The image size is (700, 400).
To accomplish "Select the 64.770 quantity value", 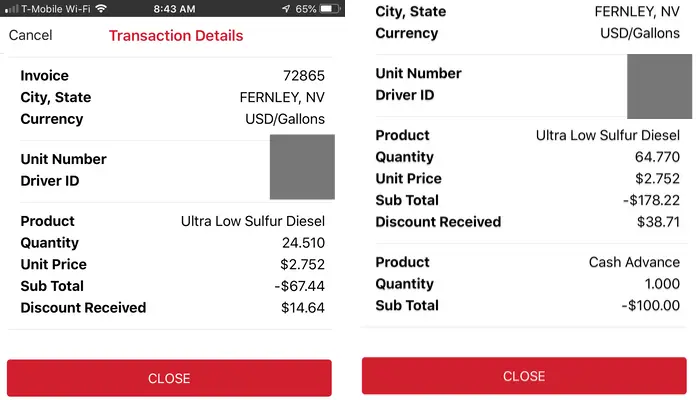I will pos(657,157).
